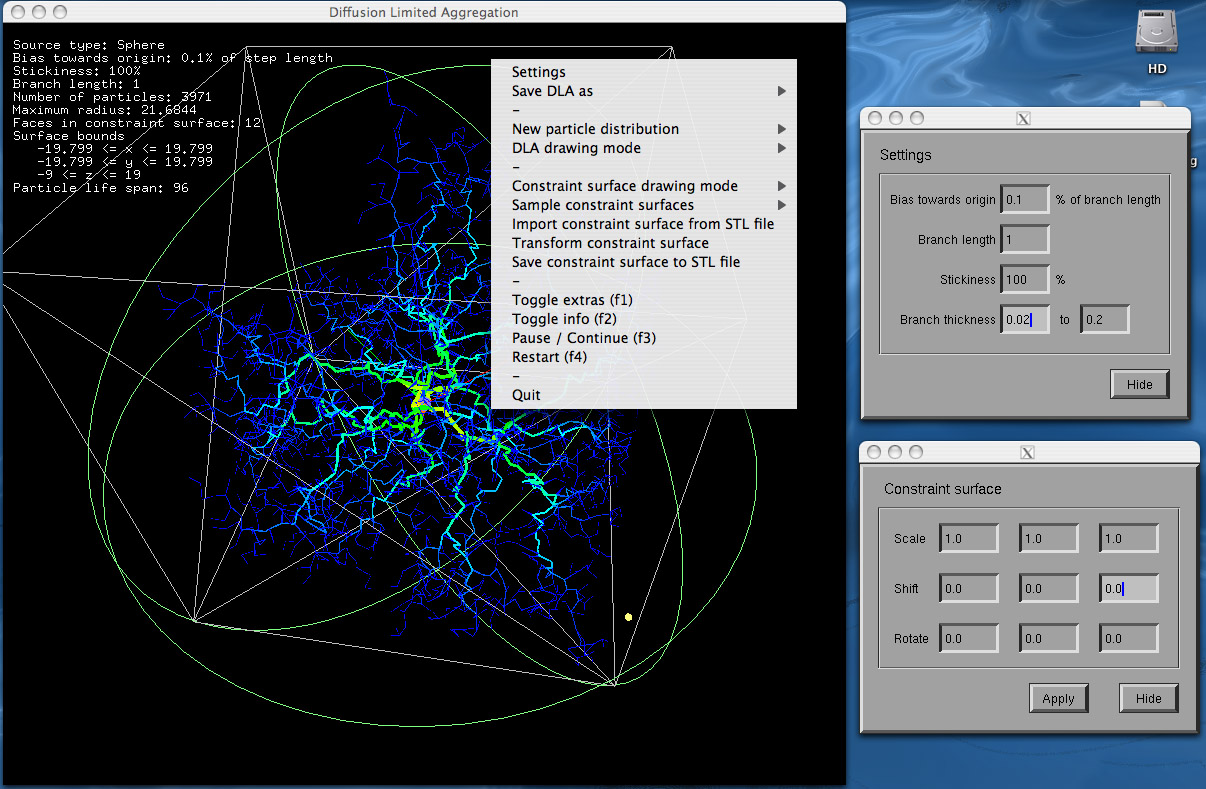Click the X11 icon in Constraint surface window title bar

(x=1027, y=452)
